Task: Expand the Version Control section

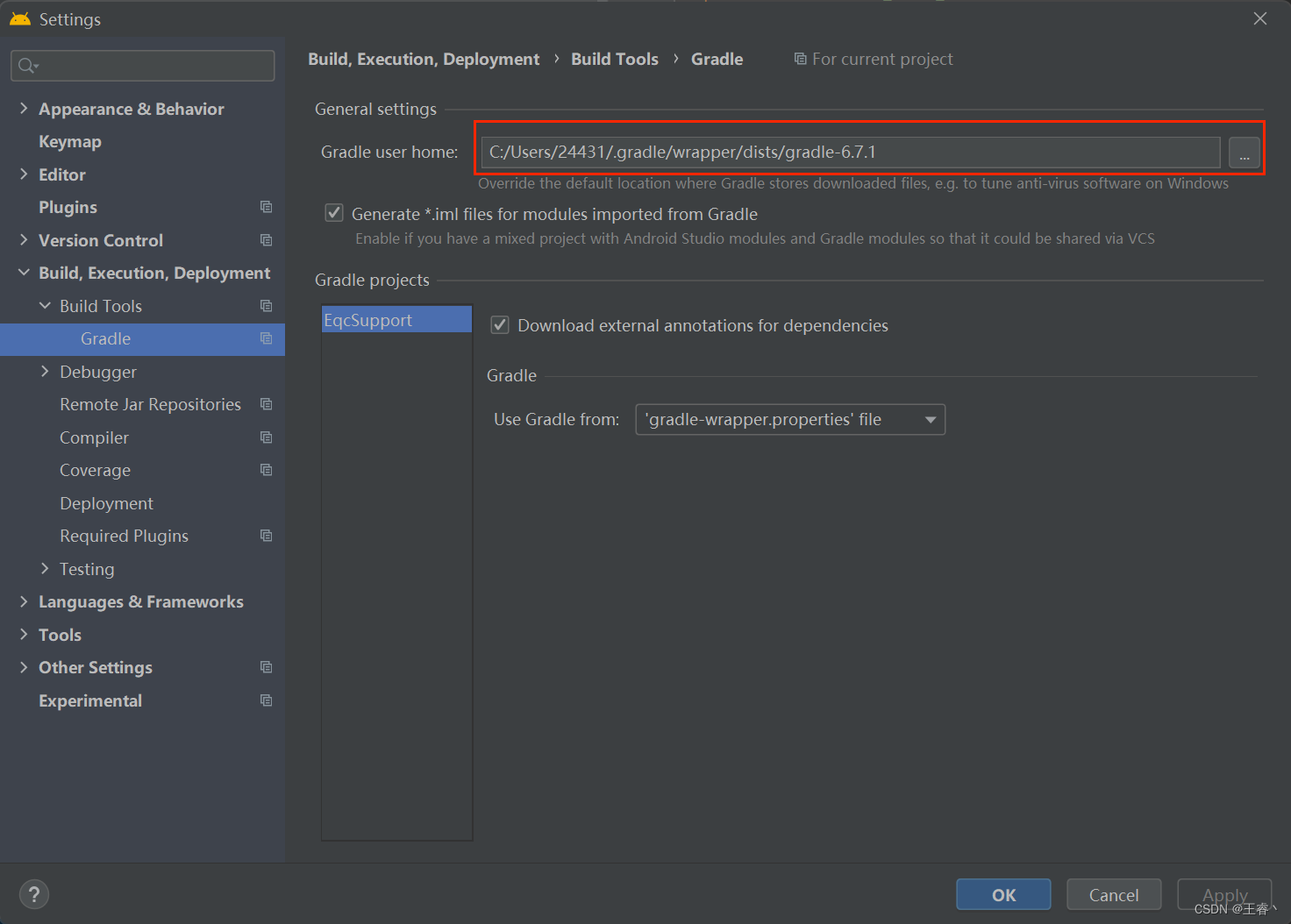Action: (24, 240)
